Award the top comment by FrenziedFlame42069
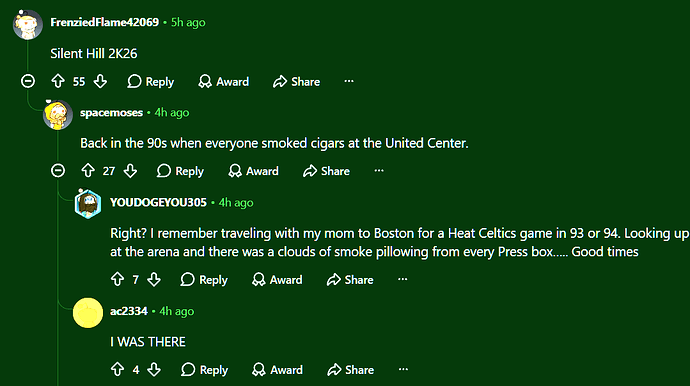This screenshot has width=690, height=386. [224, 81]
